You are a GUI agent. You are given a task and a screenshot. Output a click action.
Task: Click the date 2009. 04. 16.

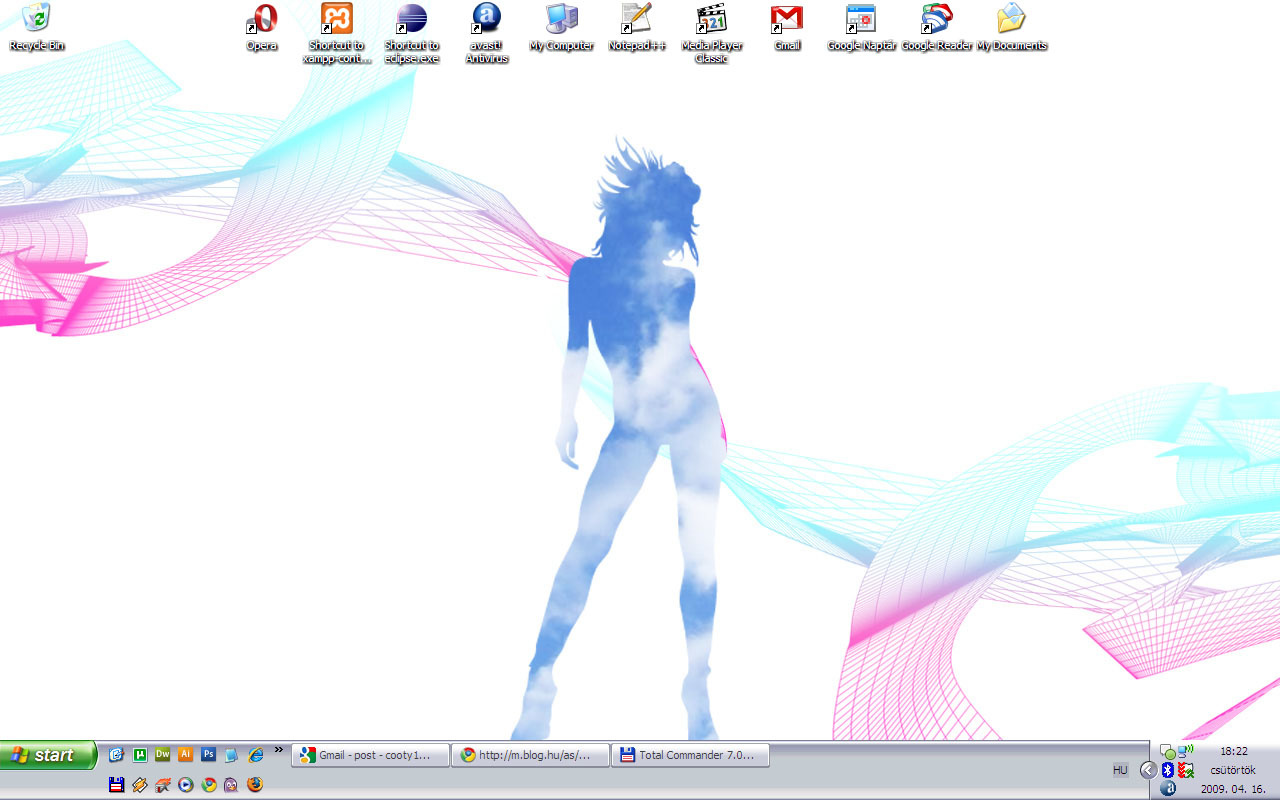point(1234,788)
